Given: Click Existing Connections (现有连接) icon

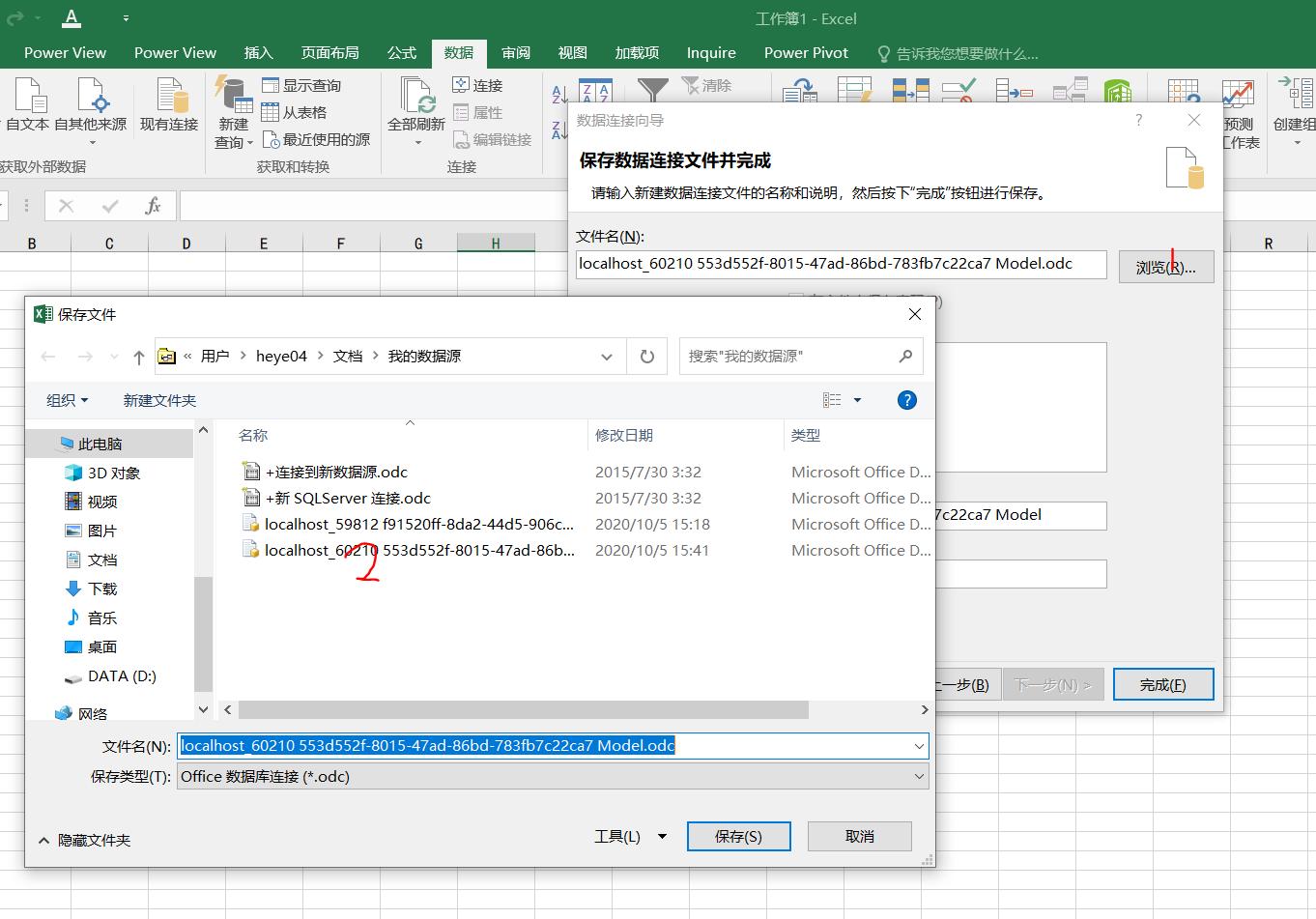Looking at the screenshot, I should coord(170,97).
